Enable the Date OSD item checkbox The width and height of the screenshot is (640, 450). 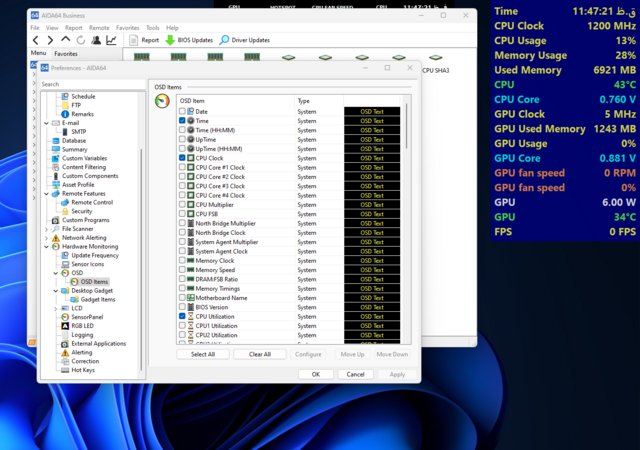(x=182, y=111)
